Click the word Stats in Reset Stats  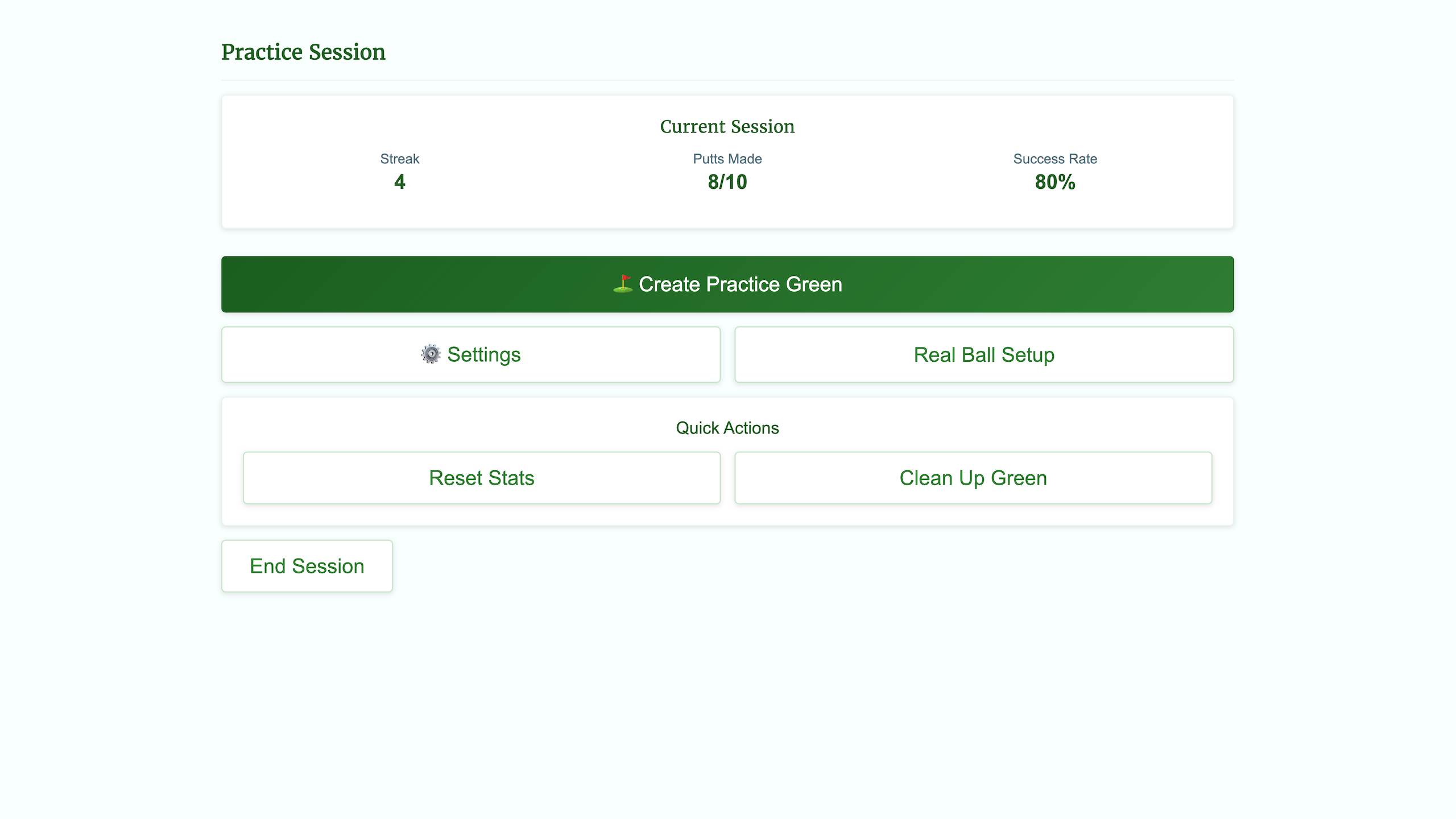point(511,478)
